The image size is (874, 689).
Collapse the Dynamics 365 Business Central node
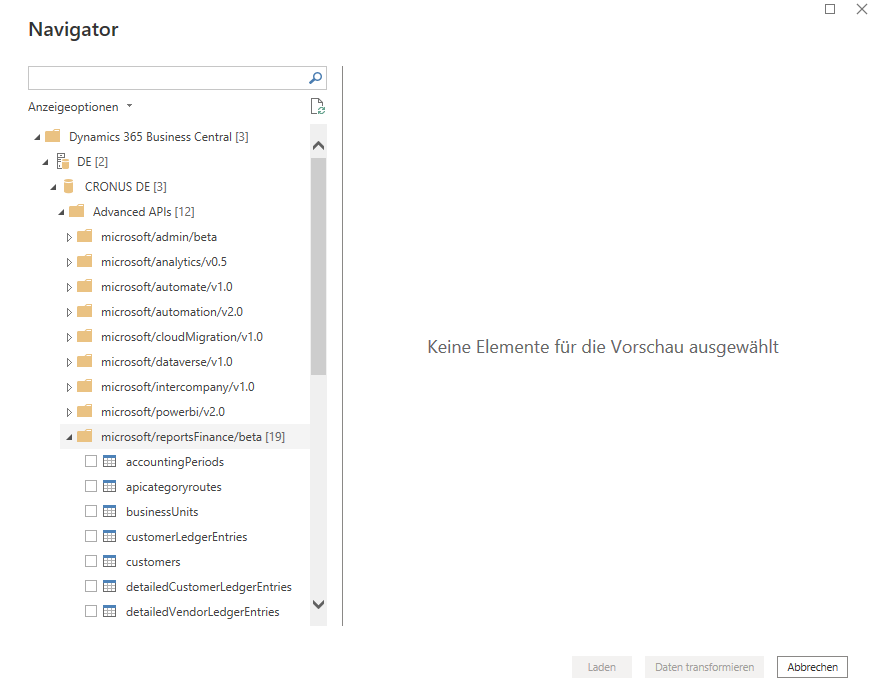point(37,137)
